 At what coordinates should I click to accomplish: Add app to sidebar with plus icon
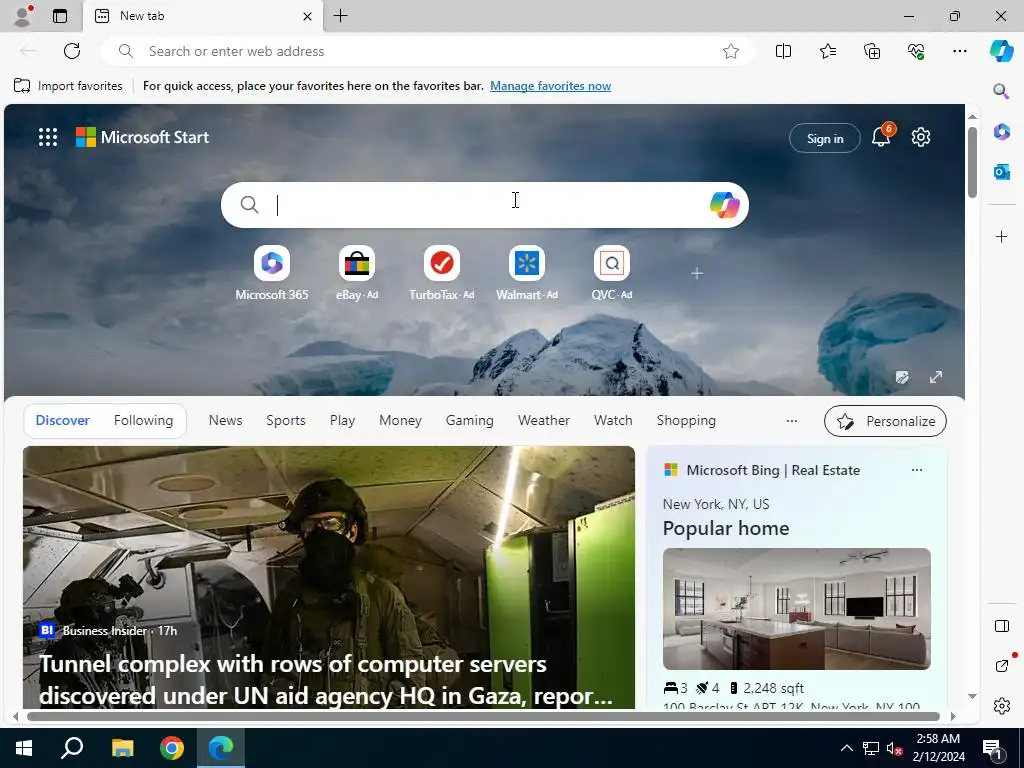[x=1002, y=236]
